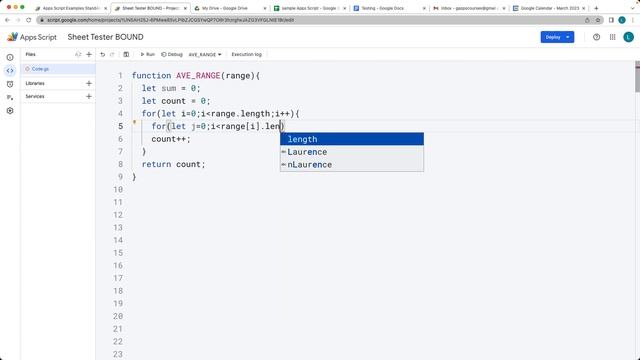
Task: Open the Executions list icon in the sidebar
Action: (10, 97)
